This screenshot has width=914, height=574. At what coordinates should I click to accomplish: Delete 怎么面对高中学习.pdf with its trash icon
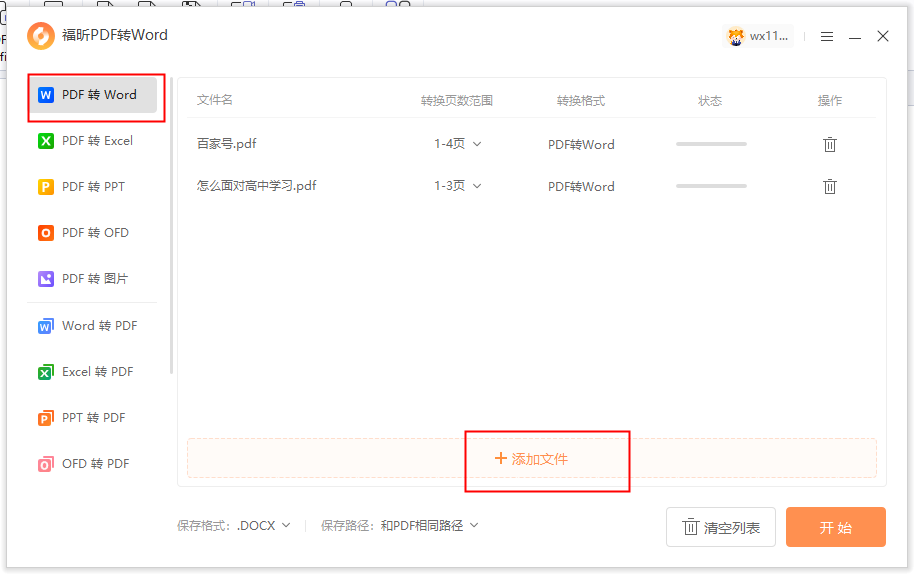(x=829, y=186)
